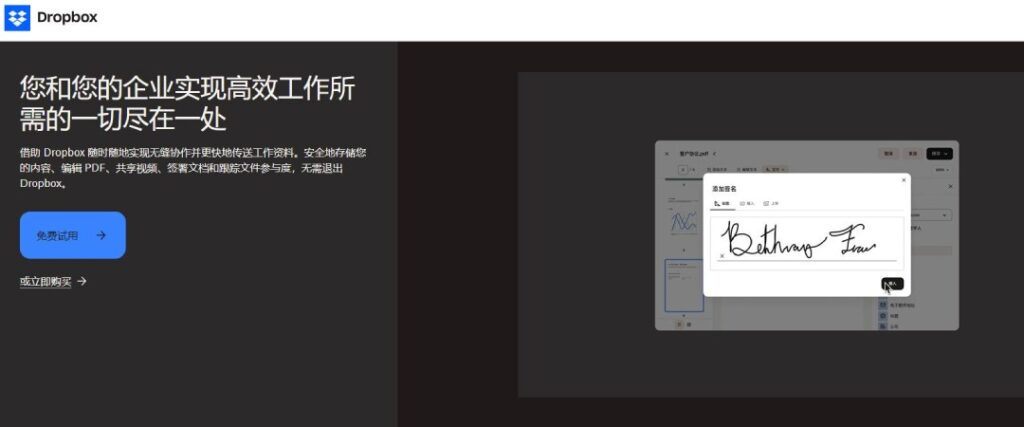The width and height of the screenshot is (1024, 427).
Task: Close the 添加签名 dialog
Action: pos(904,180)
